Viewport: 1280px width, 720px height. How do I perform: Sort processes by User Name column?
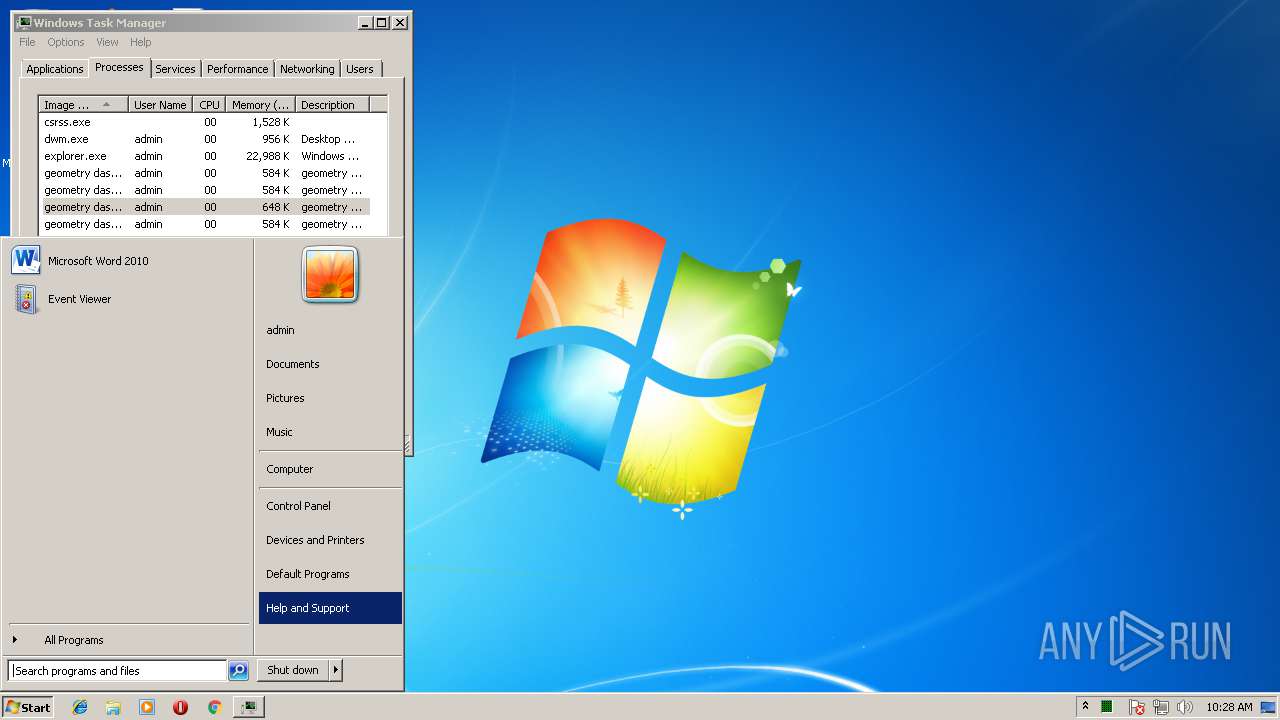pyautogui.click(x=160, y=105)
